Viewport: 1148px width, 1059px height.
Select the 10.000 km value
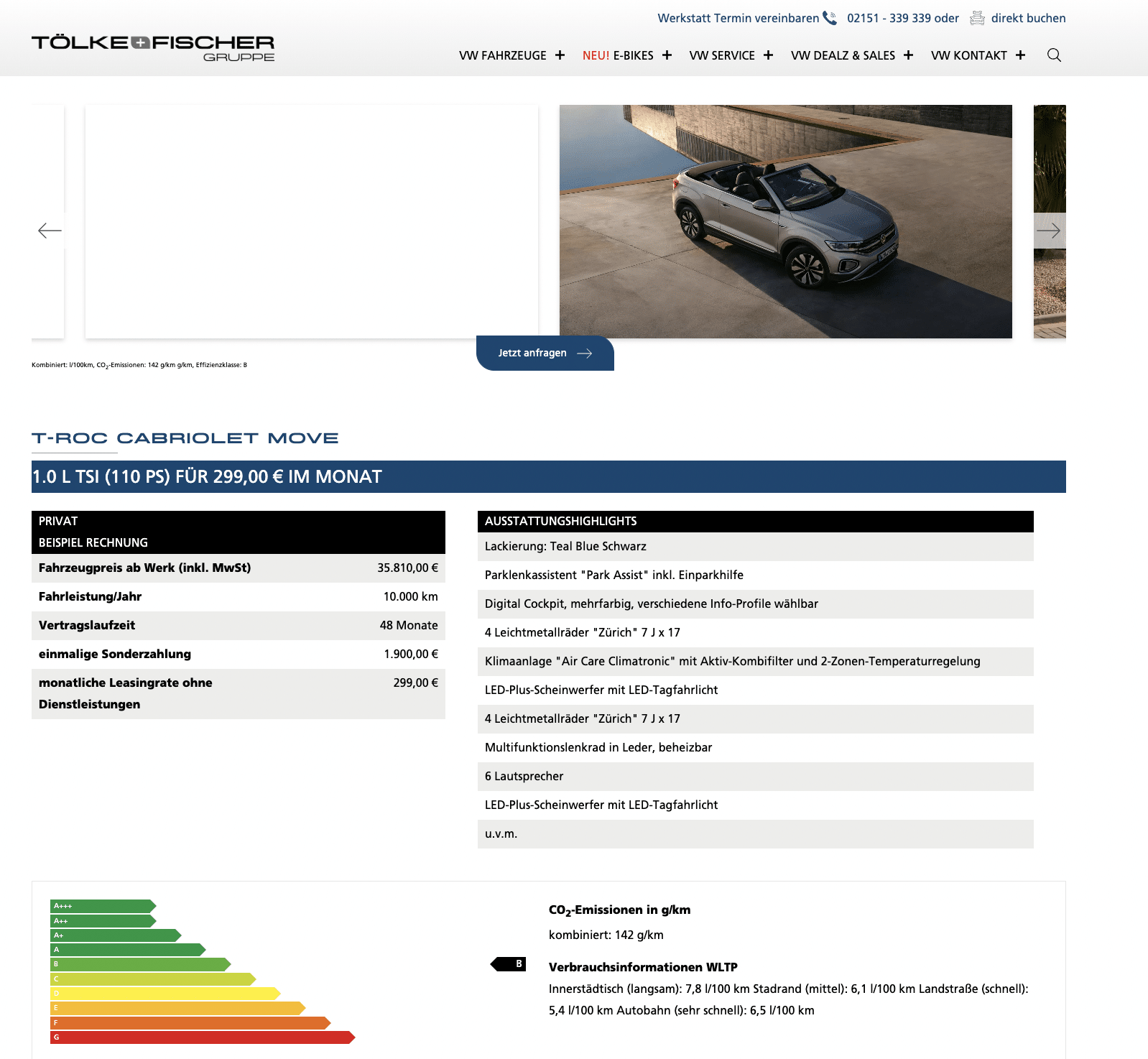pos(410,596)
